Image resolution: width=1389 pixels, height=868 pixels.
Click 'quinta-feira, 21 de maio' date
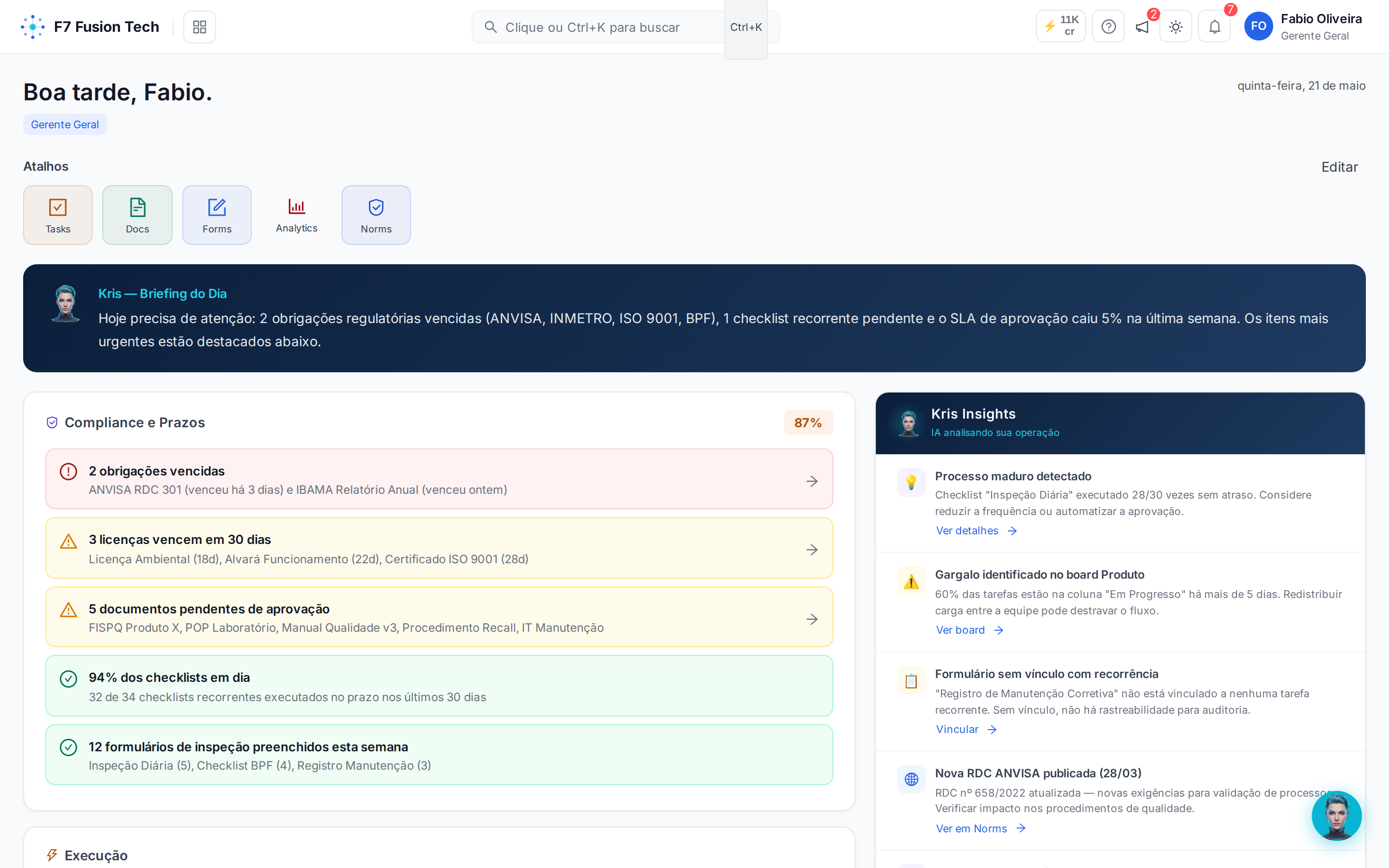pos(1301,85)
